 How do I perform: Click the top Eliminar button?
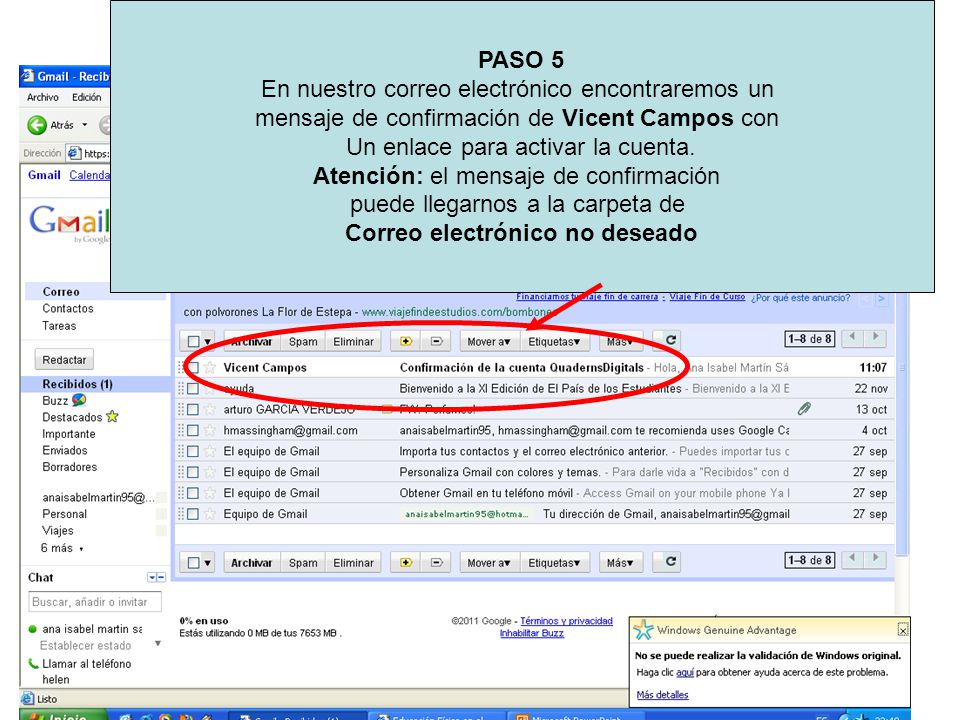(x=353, y=341)
